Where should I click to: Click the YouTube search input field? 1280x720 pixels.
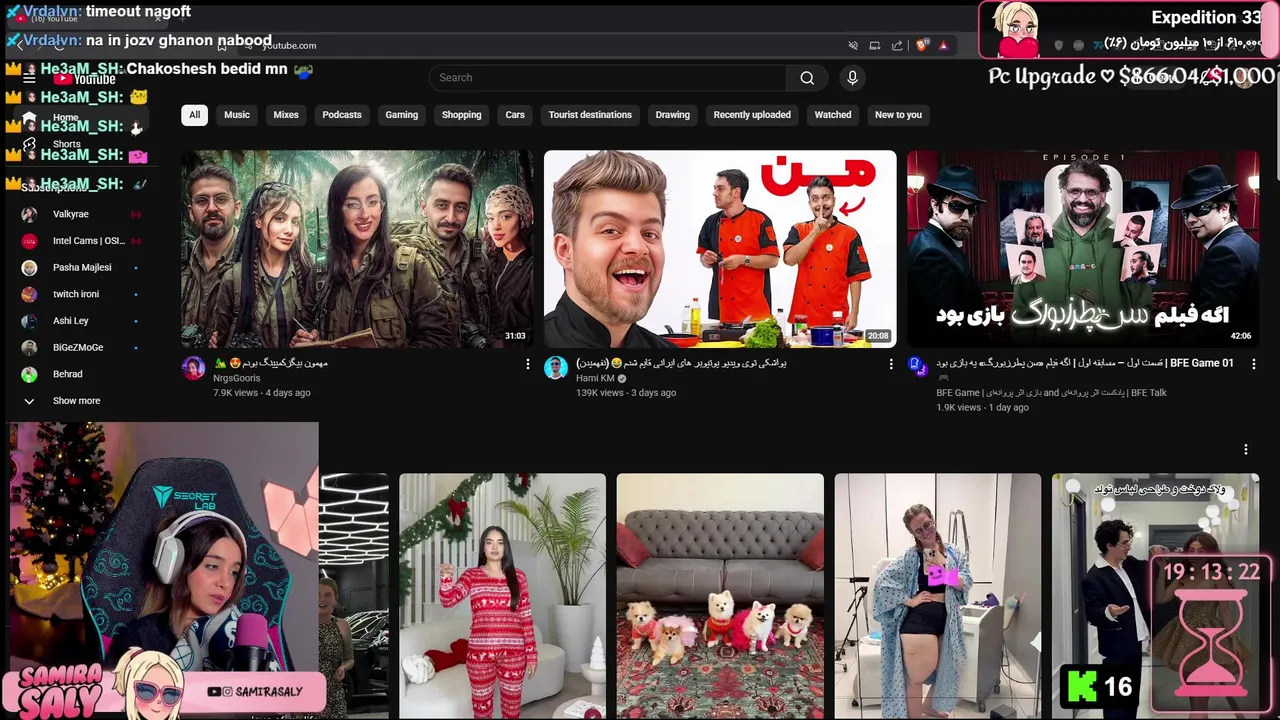[x=608, y=78]
